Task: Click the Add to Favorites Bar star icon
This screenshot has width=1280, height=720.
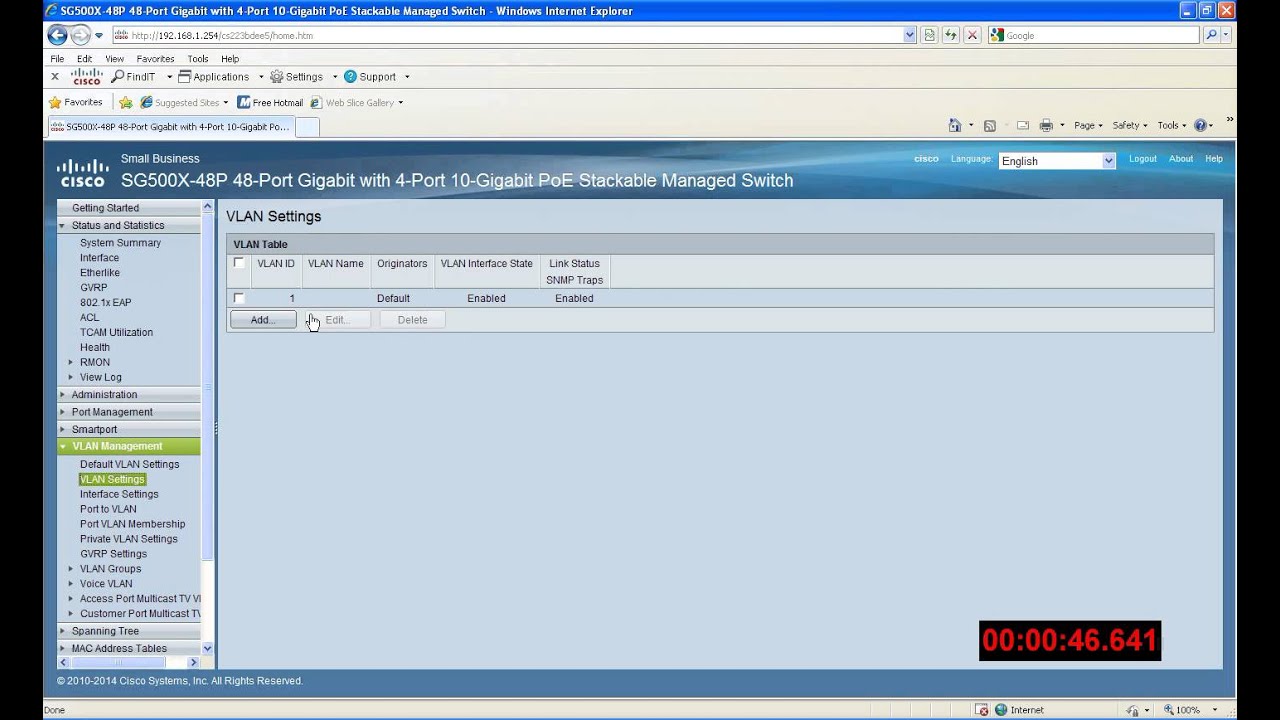Action: tap(125, 102)
